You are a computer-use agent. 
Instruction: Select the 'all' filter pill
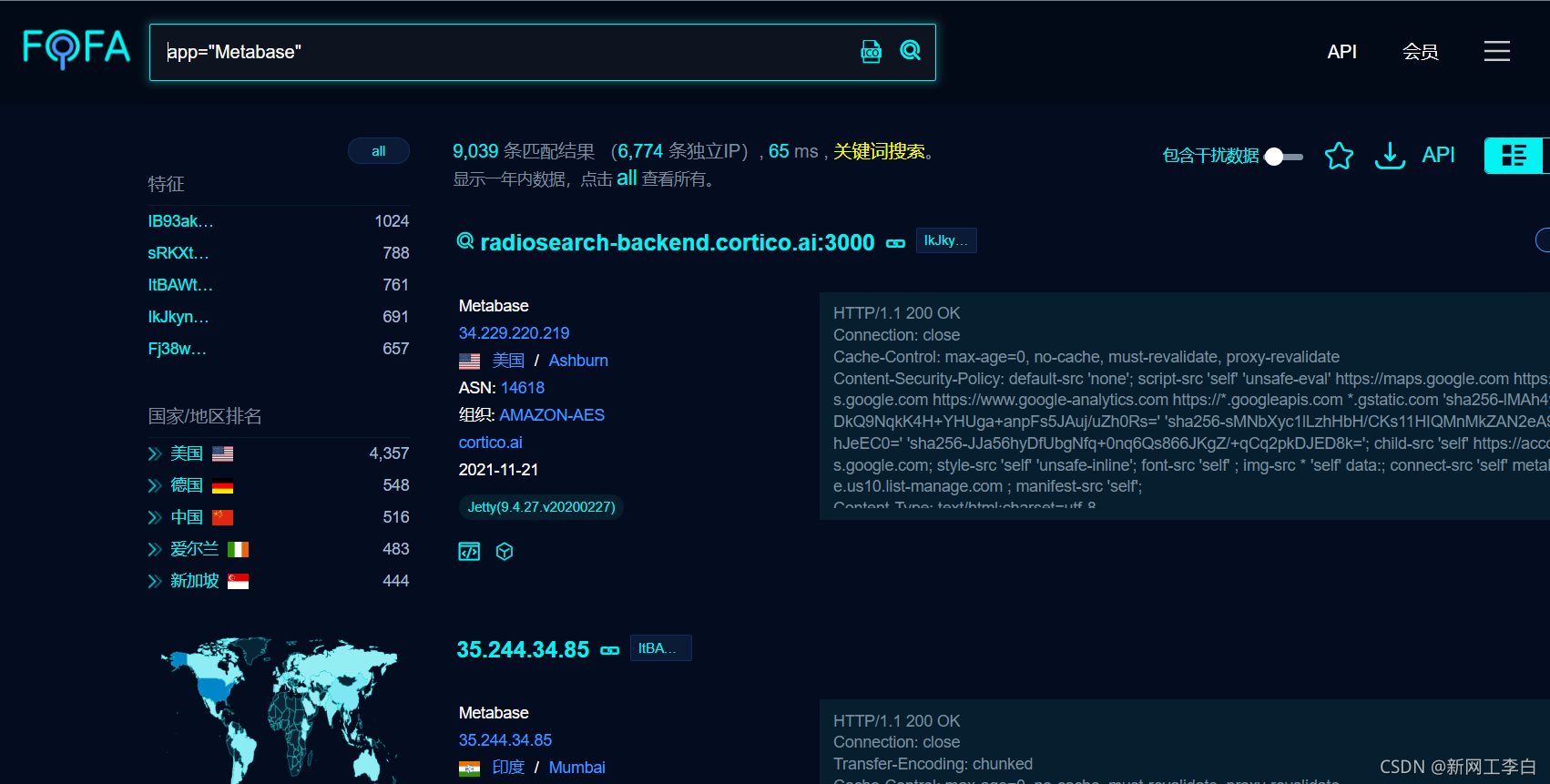[x=379, y=151]
